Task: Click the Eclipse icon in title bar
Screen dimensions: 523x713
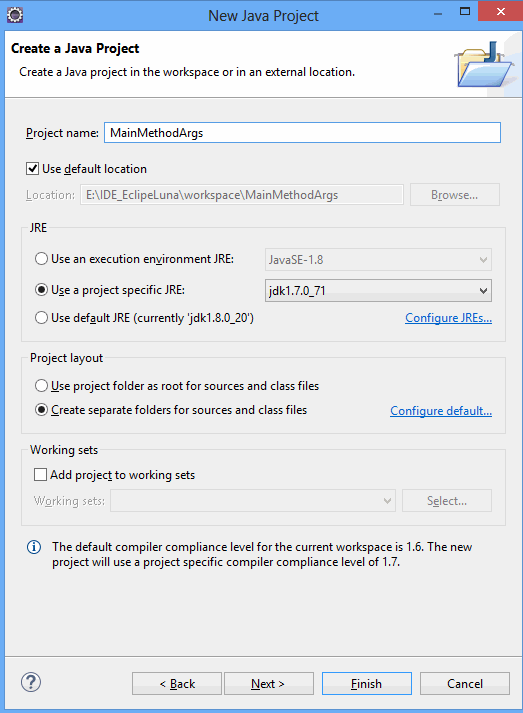Action: [x=15, y=15]
